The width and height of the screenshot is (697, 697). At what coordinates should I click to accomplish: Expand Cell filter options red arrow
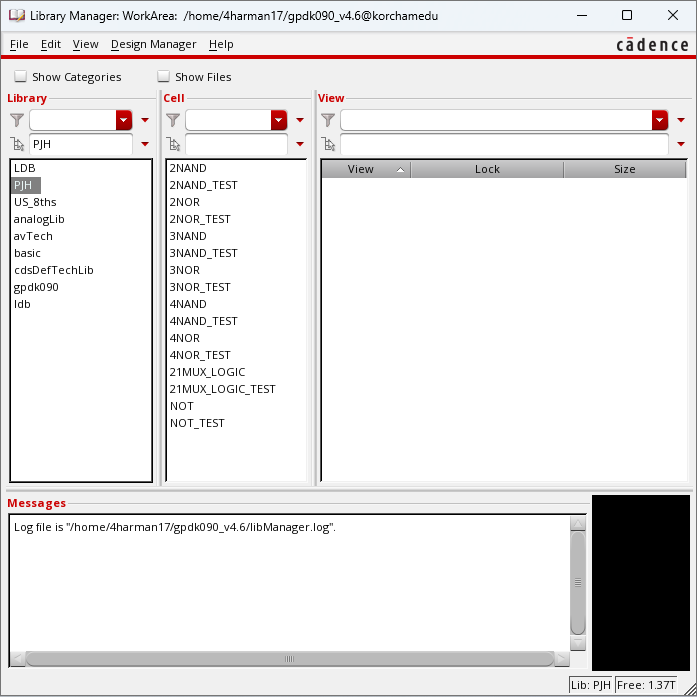point(300,120)
